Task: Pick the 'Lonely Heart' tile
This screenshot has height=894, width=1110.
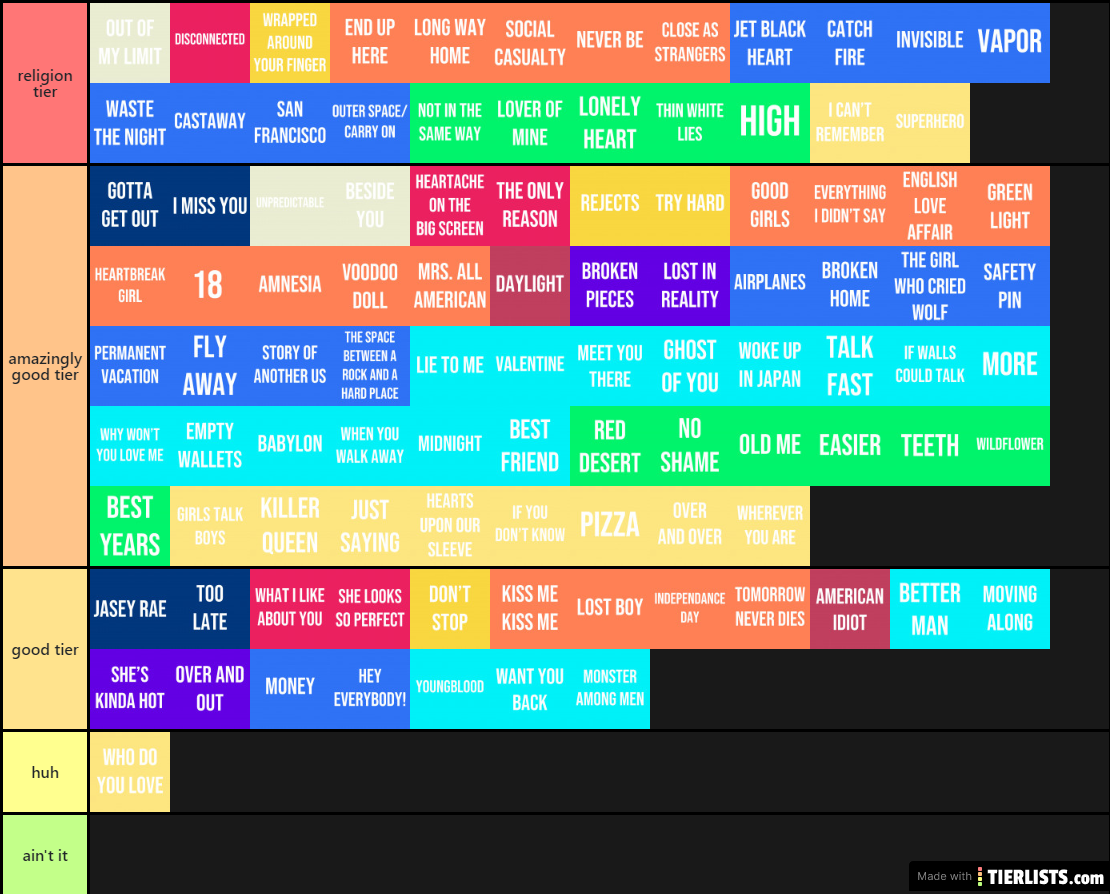Action: coord(610,123)
